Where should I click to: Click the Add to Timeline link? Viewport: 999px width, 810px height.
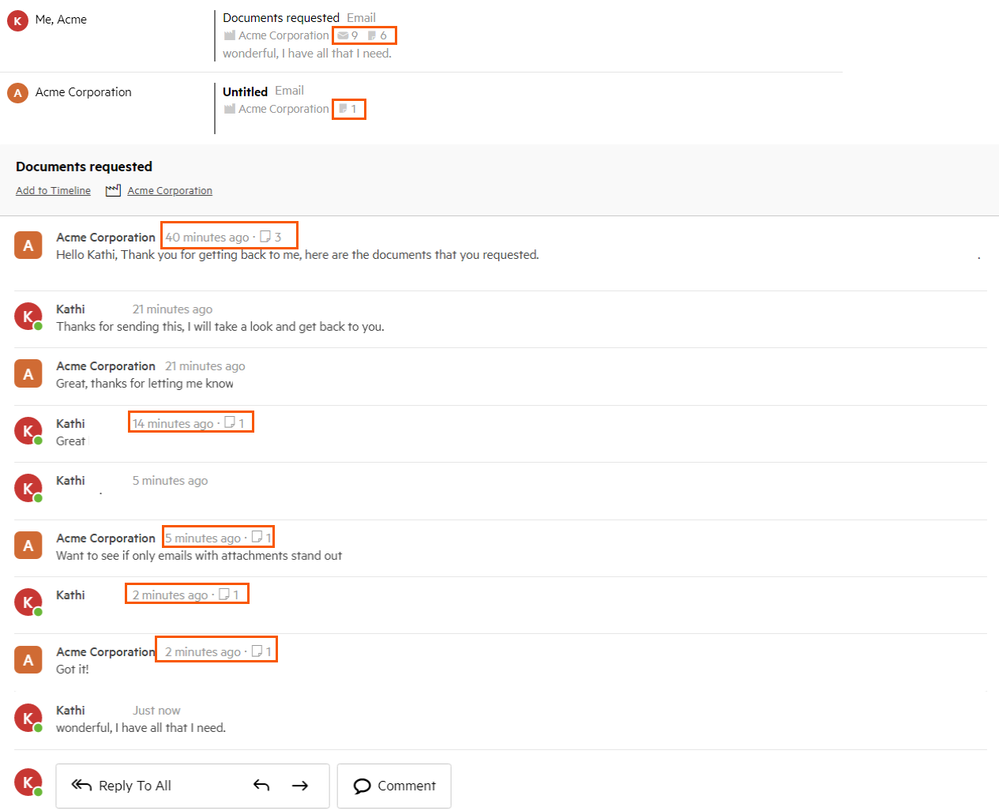pos(53,191)
